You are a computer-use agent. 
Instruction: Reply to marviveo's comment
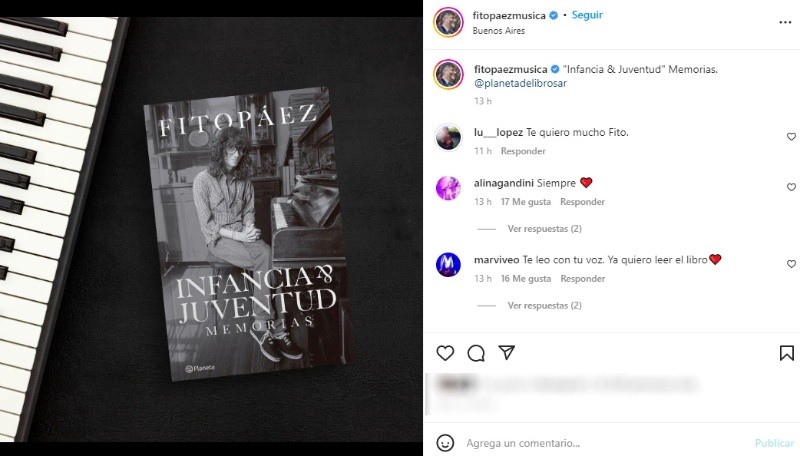point(583,278)
